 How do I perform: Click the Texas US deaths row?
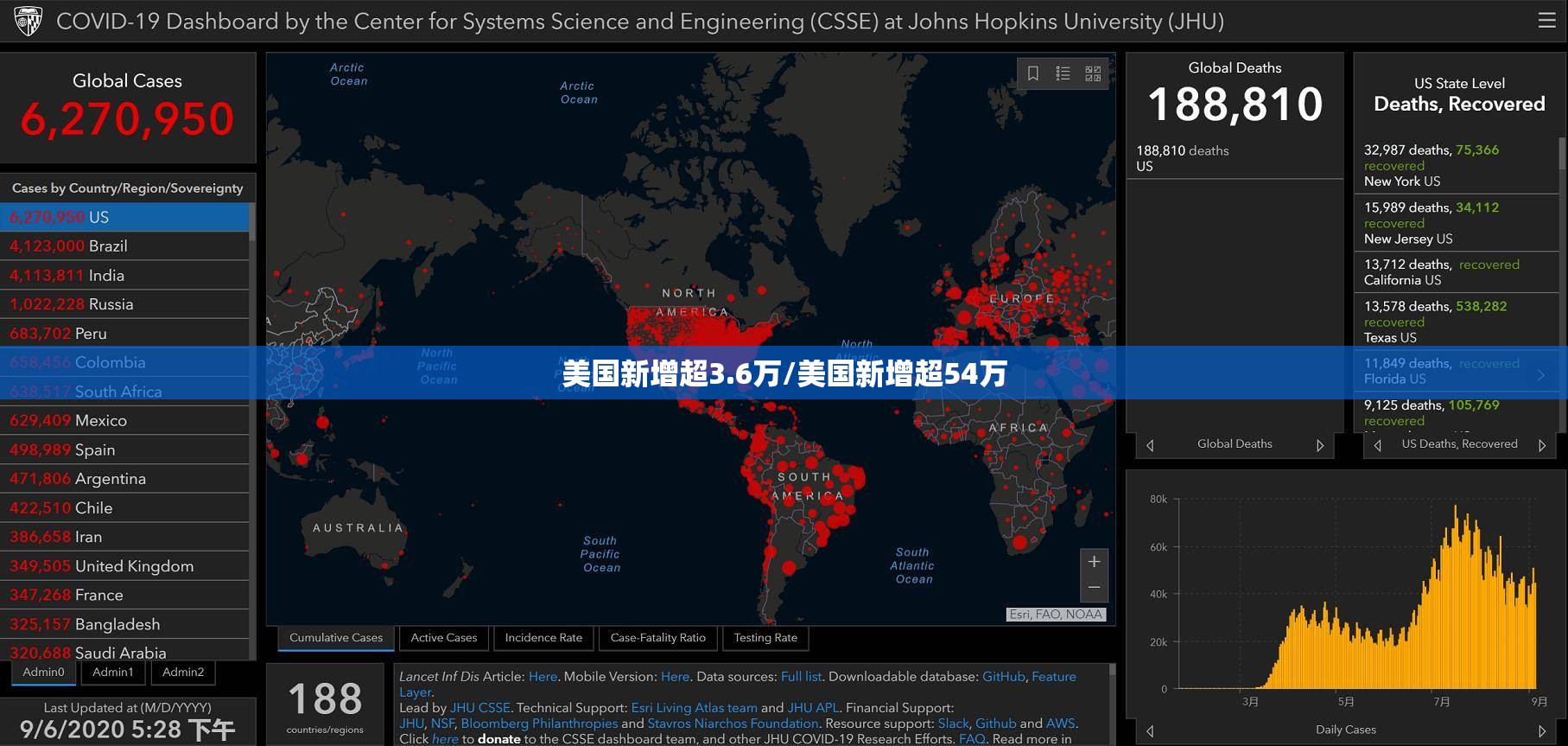point(1456,322)
